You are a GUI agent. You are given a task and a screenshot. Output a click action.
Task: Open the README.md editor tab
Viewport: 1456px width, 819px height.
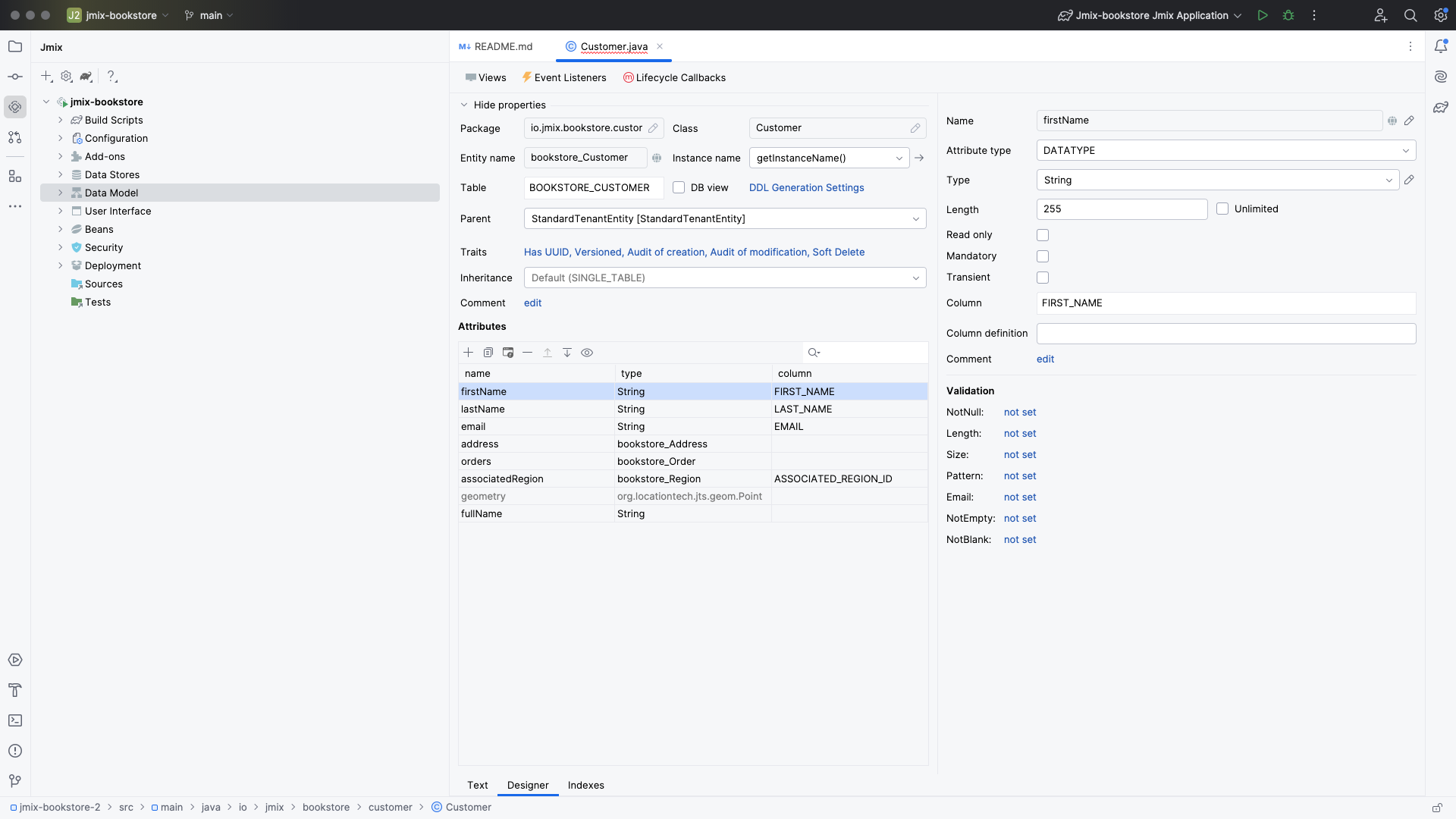pyautogui.click(x=497, y=47)
